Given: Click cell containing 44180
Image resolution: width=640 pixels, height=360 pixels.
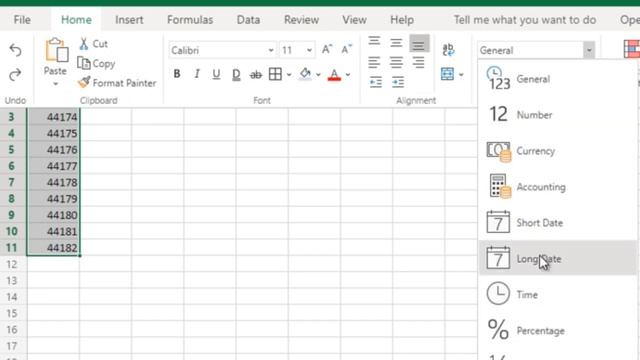Looking at the screenshot, I should (x=53, y=215).
